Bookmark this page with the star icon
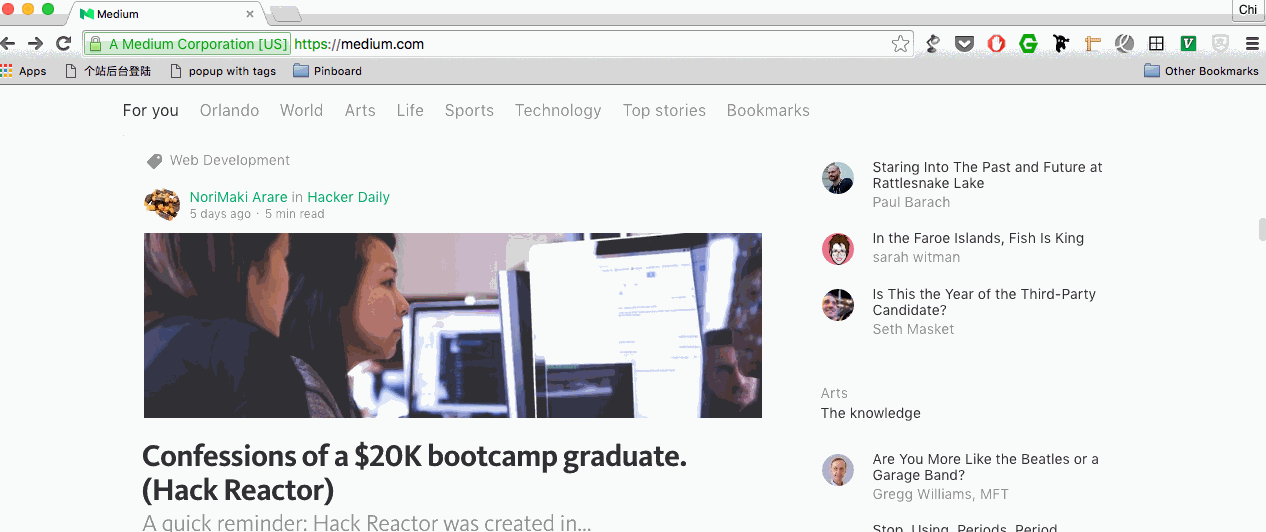Image resolution: width=1266 pixels, height=532 pixels. point(900,44)
